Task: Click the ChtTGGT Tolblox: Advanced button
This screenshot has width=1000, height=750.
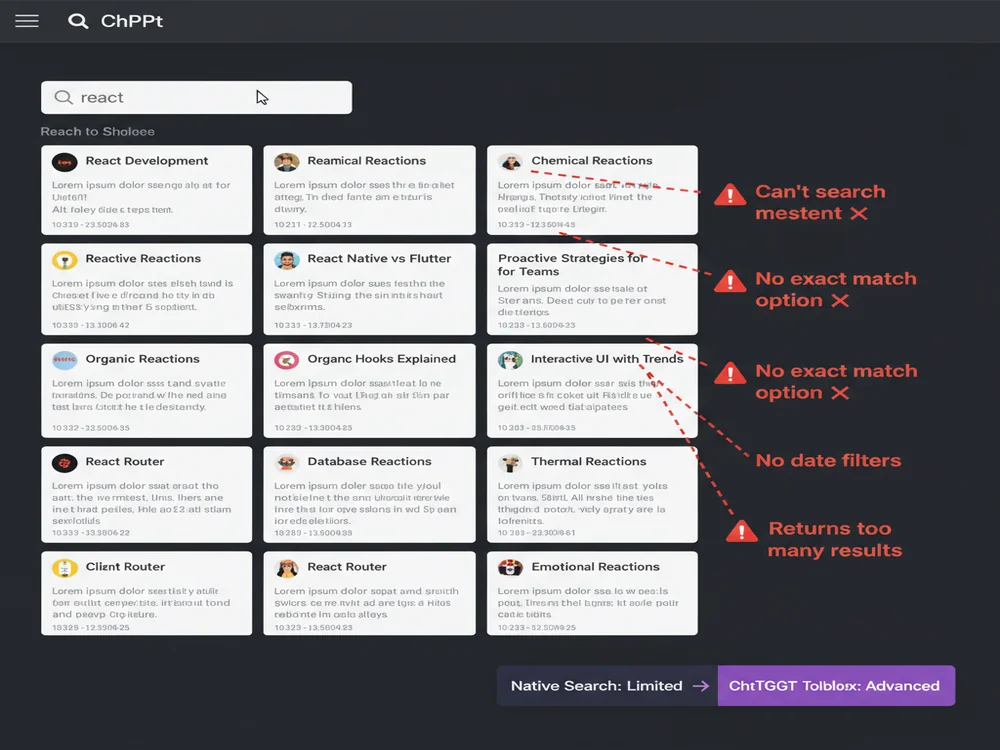Action: click(x=836, y=685)
